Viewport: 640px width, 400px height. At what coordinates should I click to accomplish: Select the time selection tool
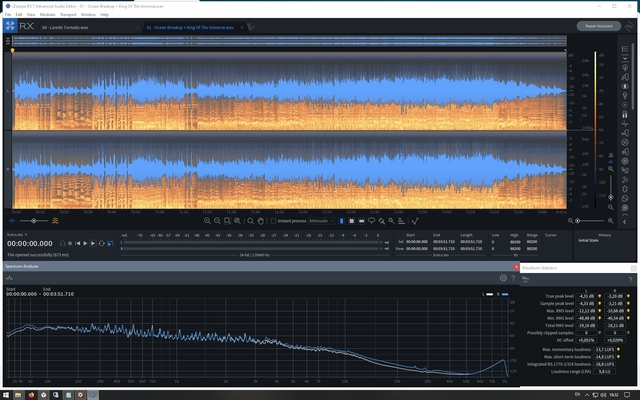click(340, 220)
